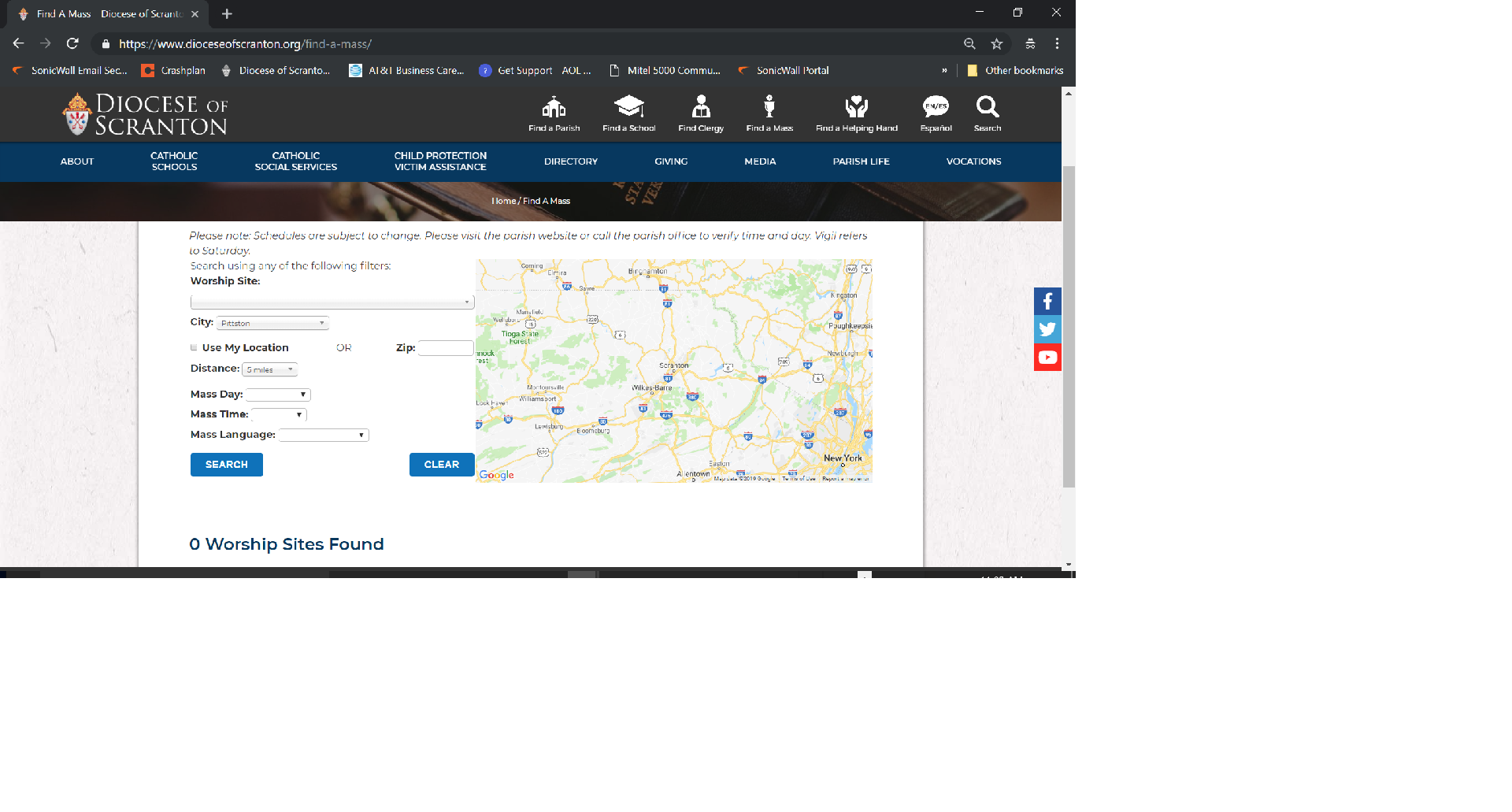This screenshot has height=812, width=1512.
Task: Click the Find a Helping Hand icon
Action: 856,107
